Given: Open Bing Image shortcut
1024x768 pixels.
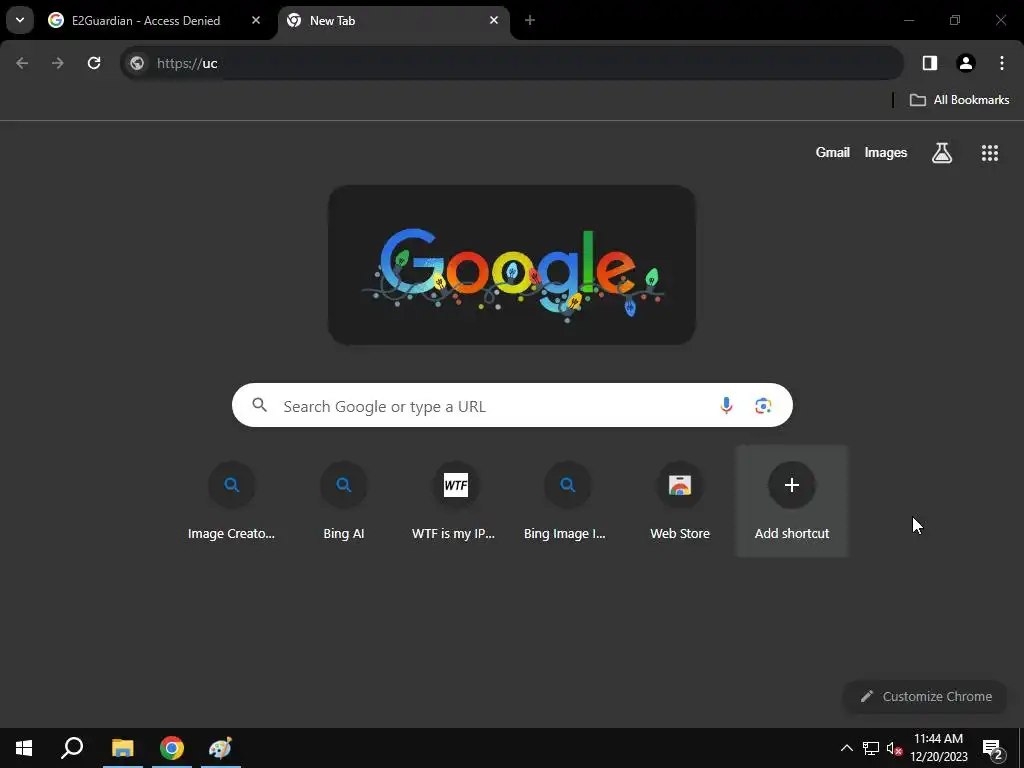Looking at the screenshot, I should click(x=567, y=502).
